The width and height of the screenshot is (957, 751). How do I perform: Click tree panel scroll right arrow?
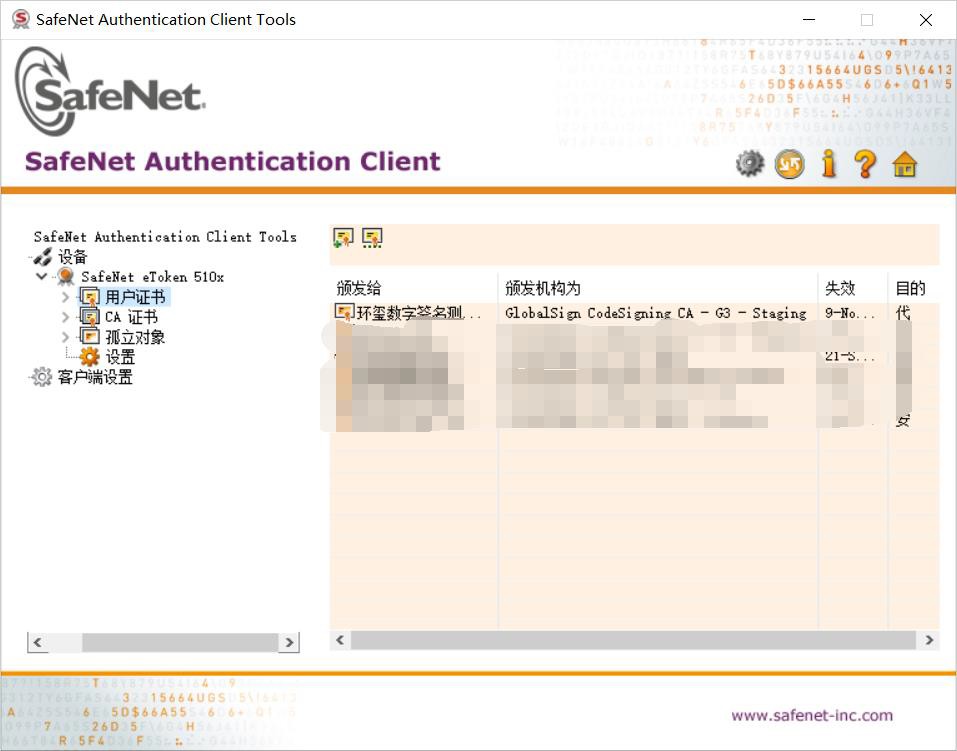tap(289, 642)
